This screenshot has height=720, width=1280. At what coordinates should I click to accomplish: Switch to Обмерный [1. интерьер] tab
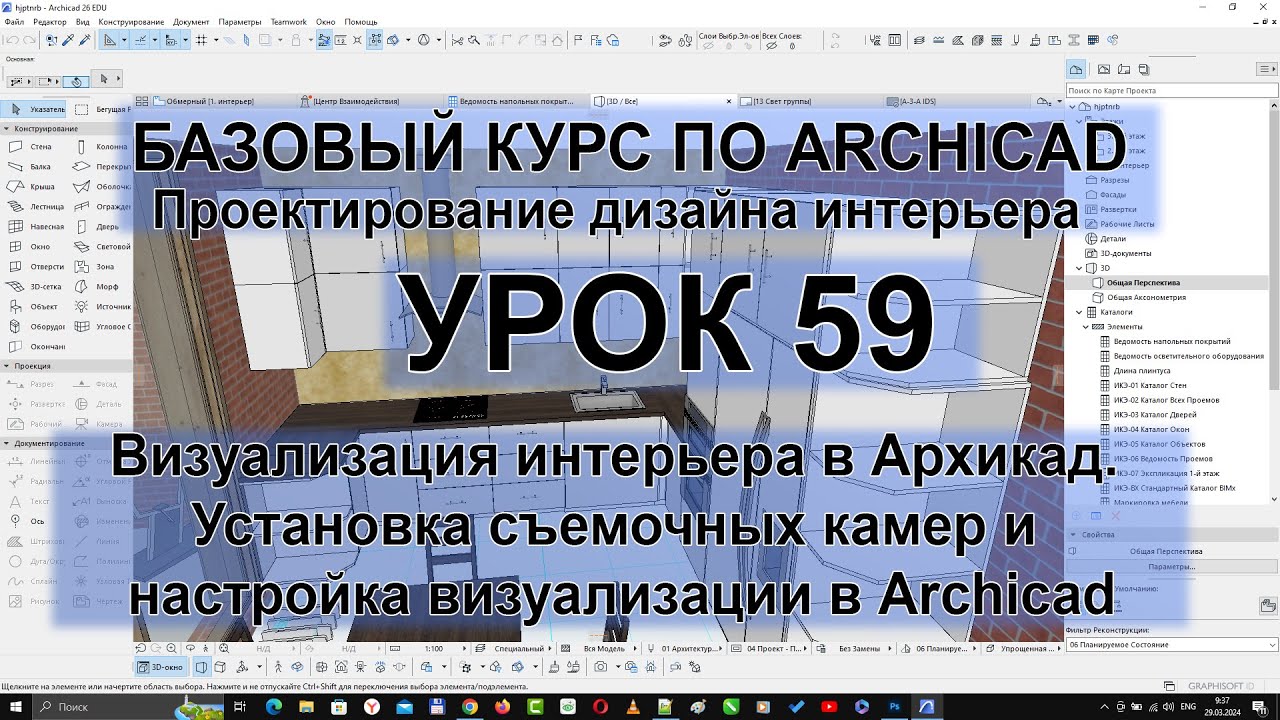coord(208,101)
